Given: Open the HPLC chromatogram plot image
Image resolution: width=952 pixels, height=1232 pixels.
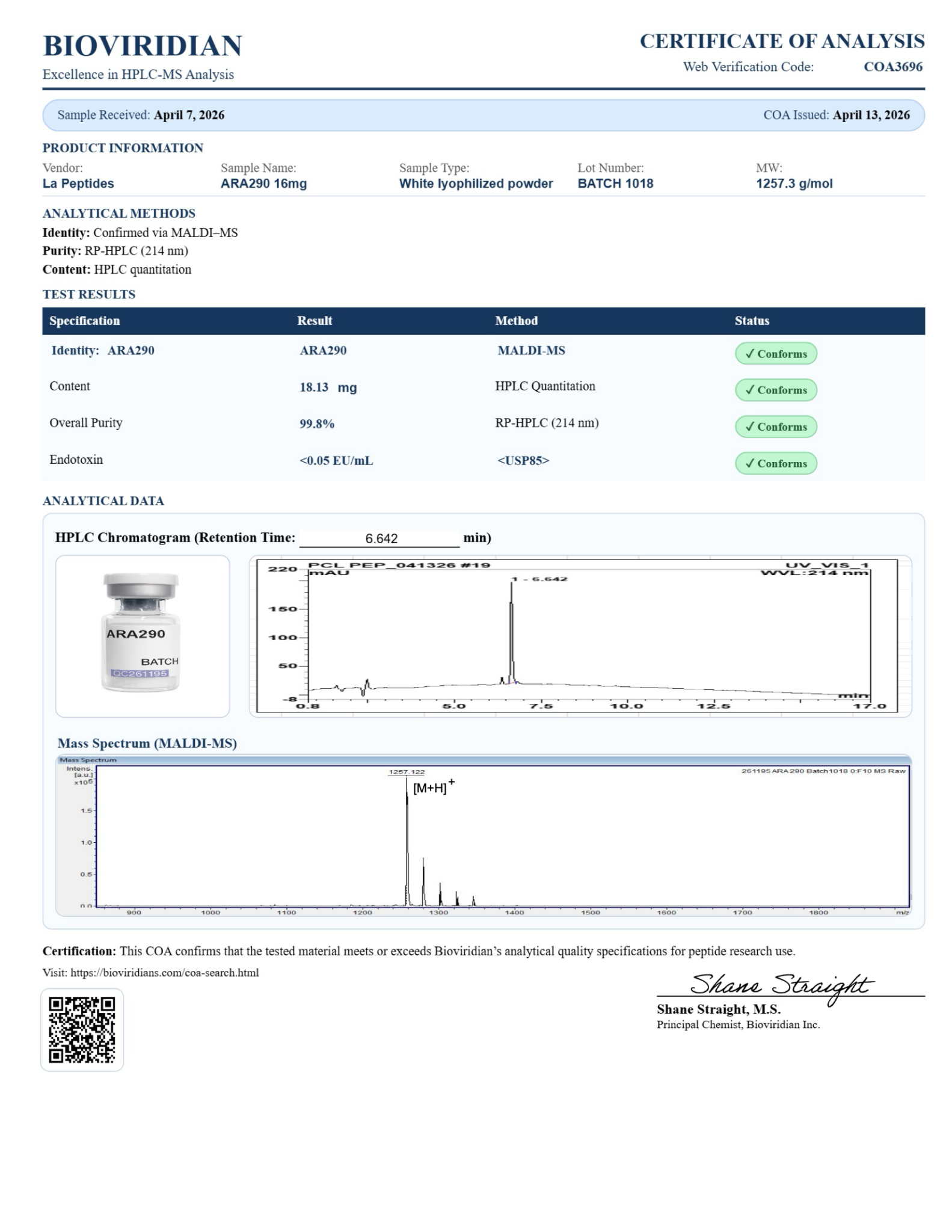Looking at the screenshot, I should (x=580, y=636).
